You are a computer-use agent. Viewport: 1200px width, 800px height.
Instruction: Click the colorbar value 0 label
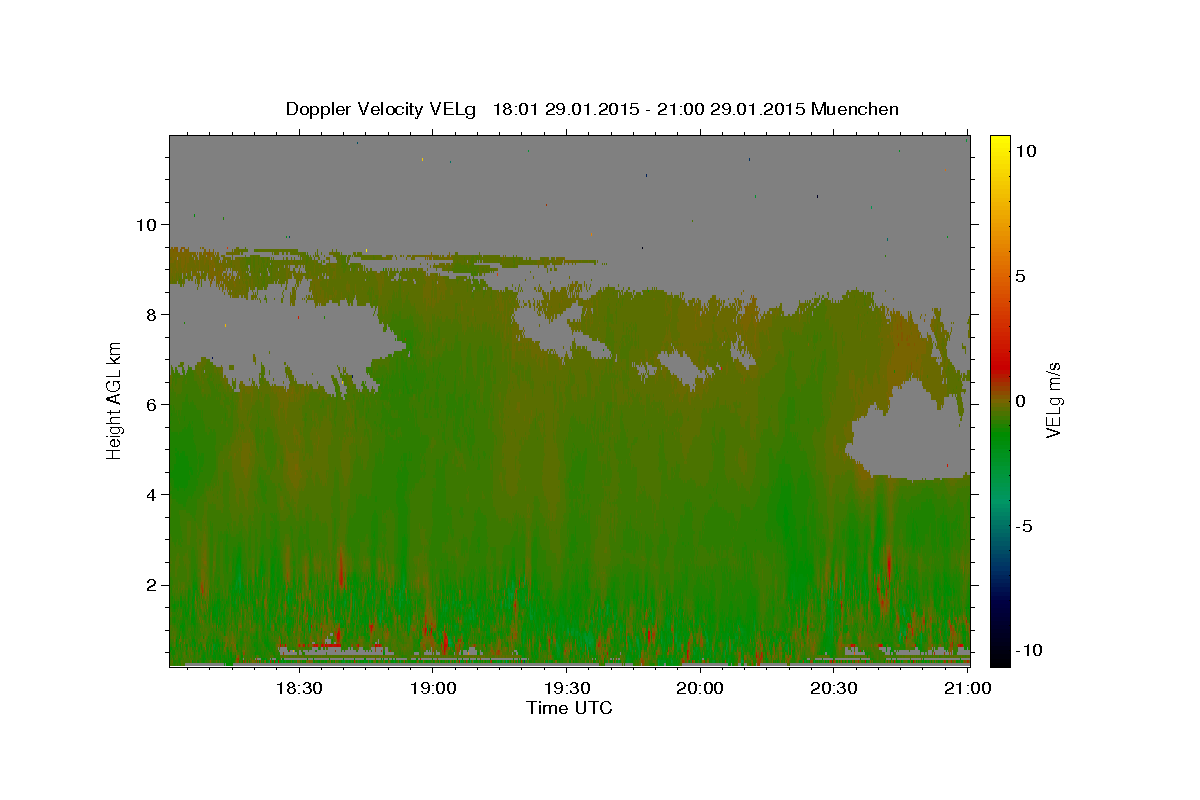coord(1020,401)
